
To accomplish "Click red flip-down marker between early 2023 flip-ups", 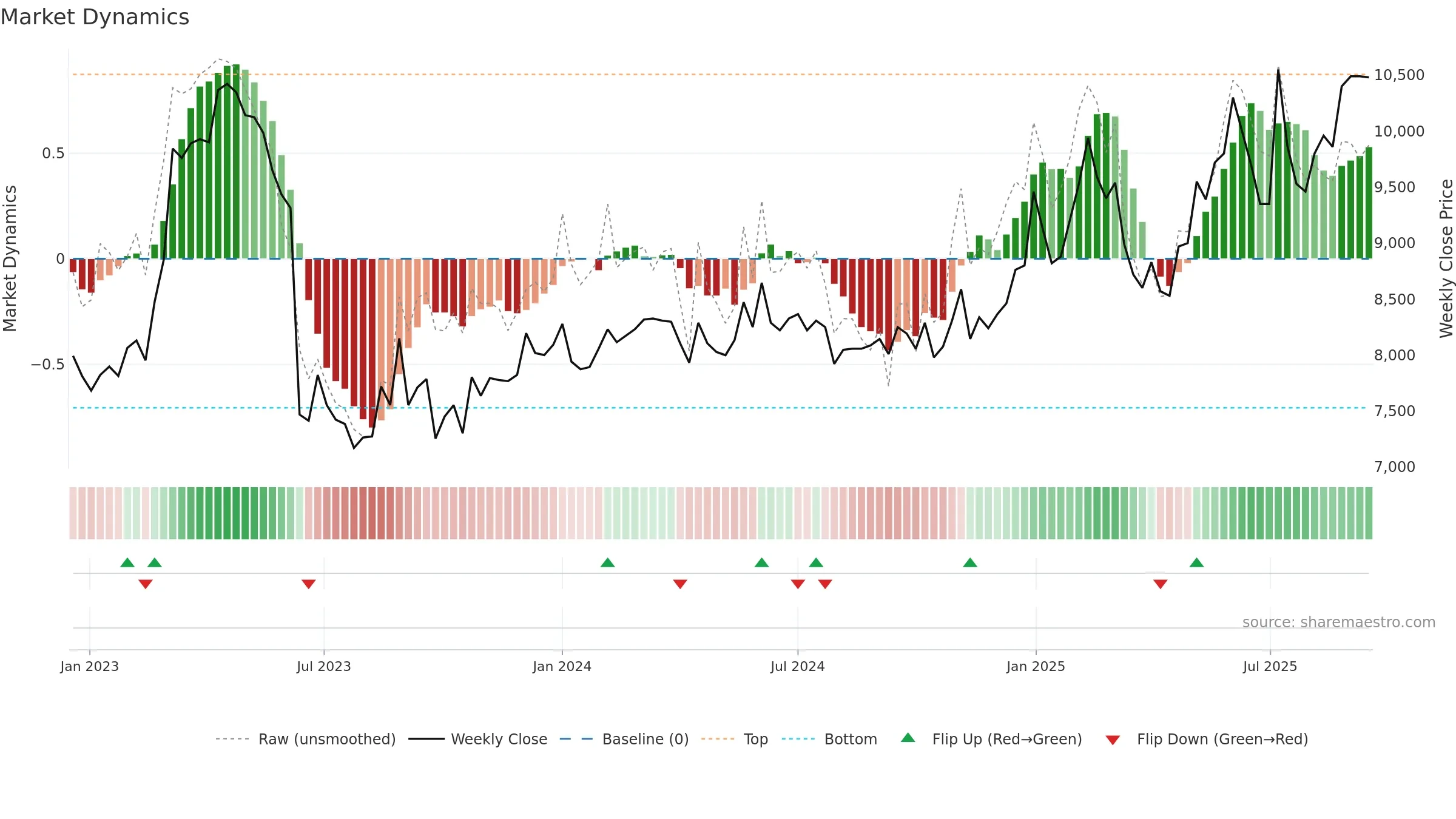I will [146, 584].
